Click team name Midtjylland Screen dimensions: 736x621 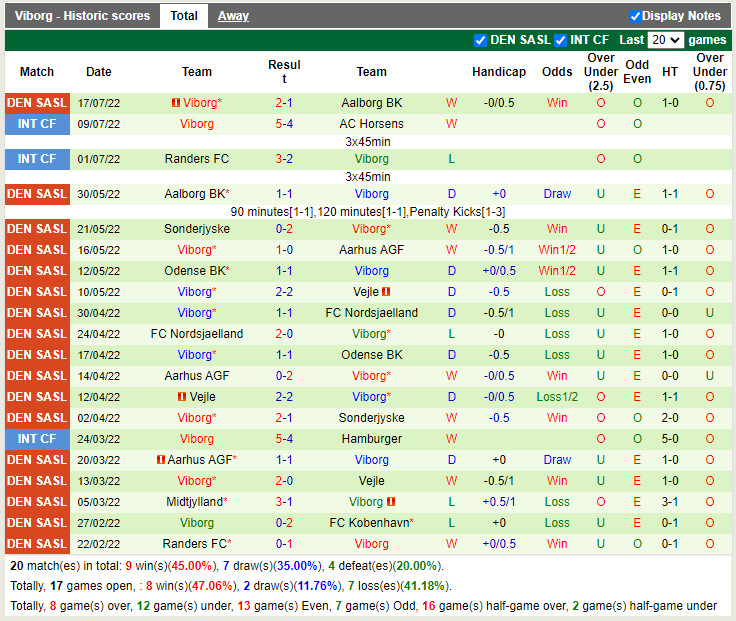pos(194,502)
